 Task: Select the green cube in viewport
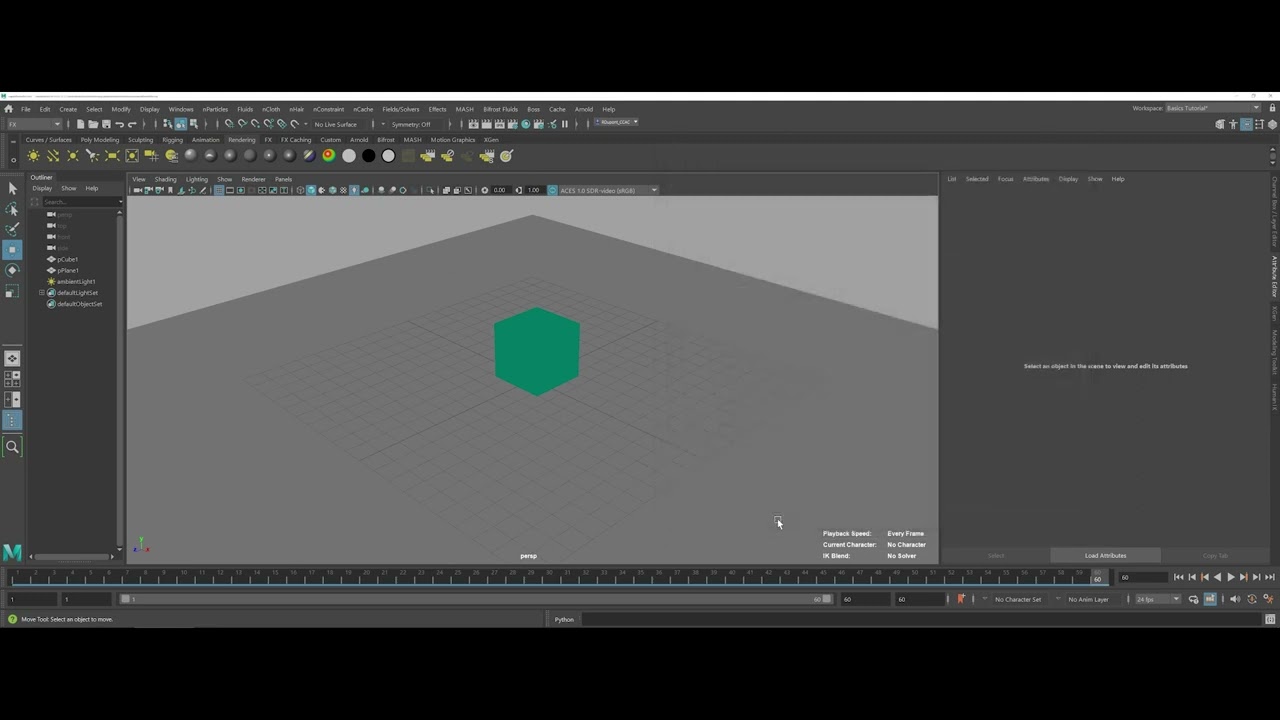537,351
